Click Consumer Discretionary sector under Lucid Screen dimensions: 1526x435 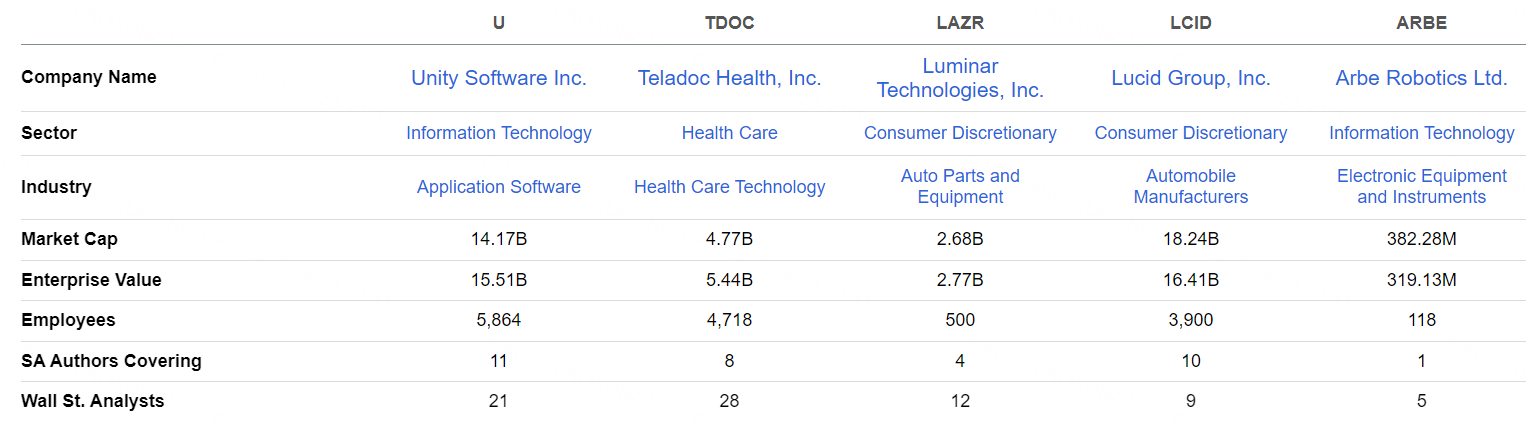point(1190,133)
